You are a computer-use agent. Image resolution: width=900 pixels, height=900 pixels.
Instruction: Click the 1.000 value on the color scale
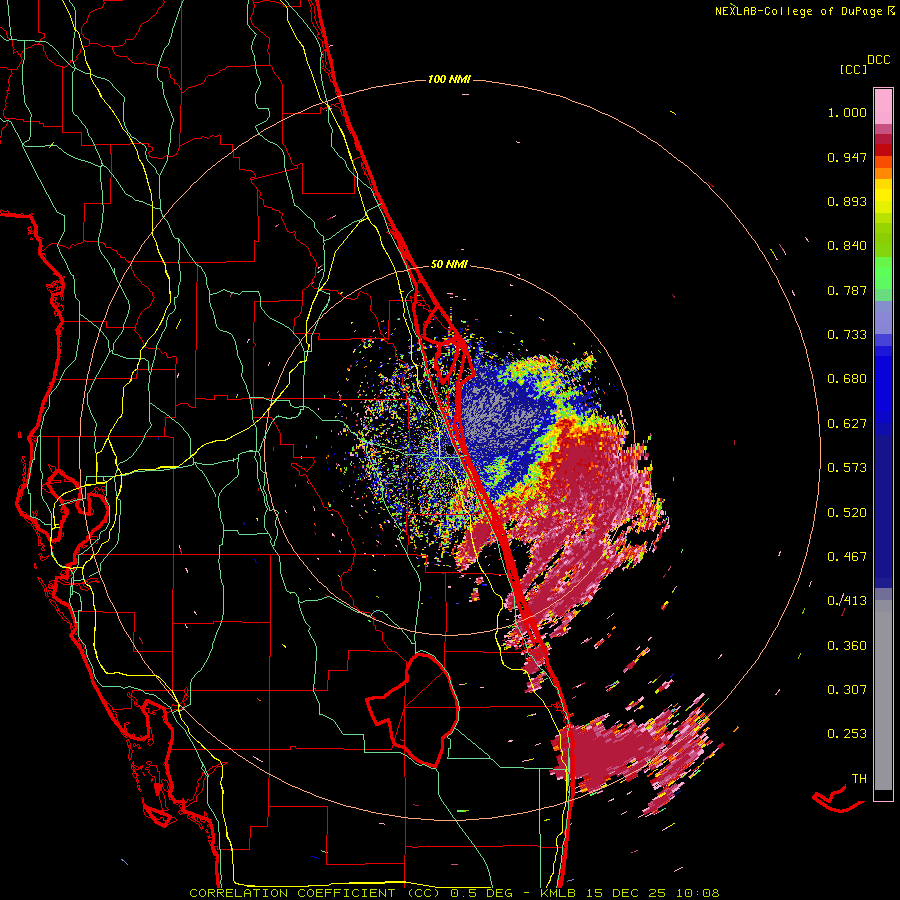(847, 112)
